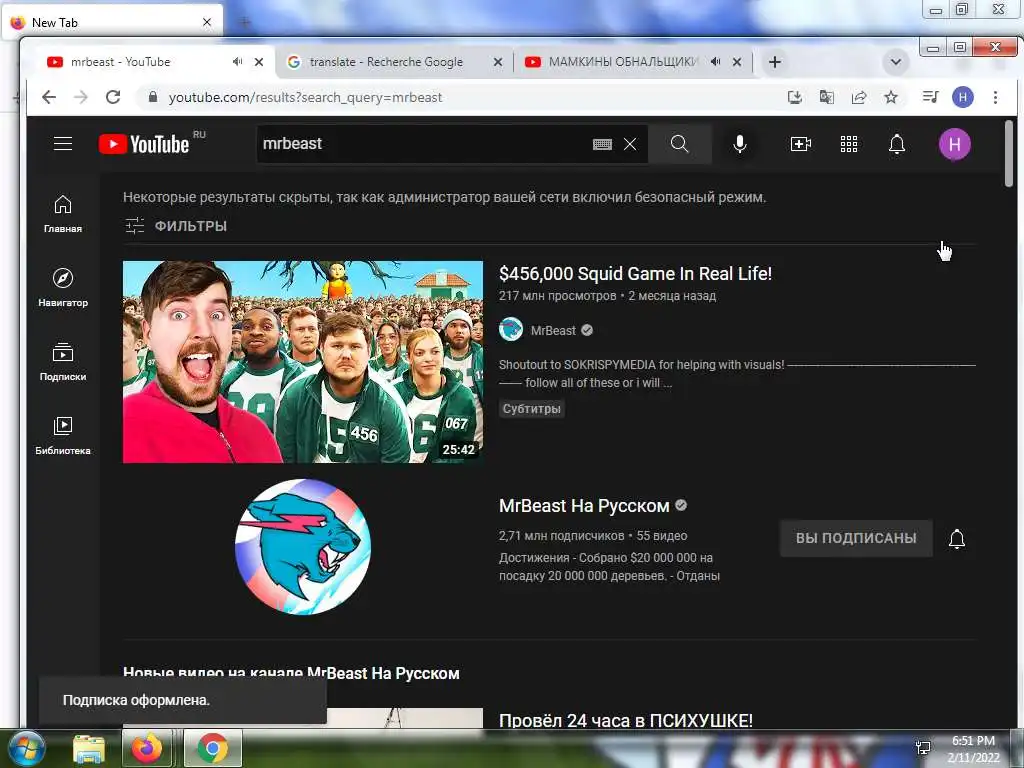Open the tab search dropdown chevron

tap(896, 62)
